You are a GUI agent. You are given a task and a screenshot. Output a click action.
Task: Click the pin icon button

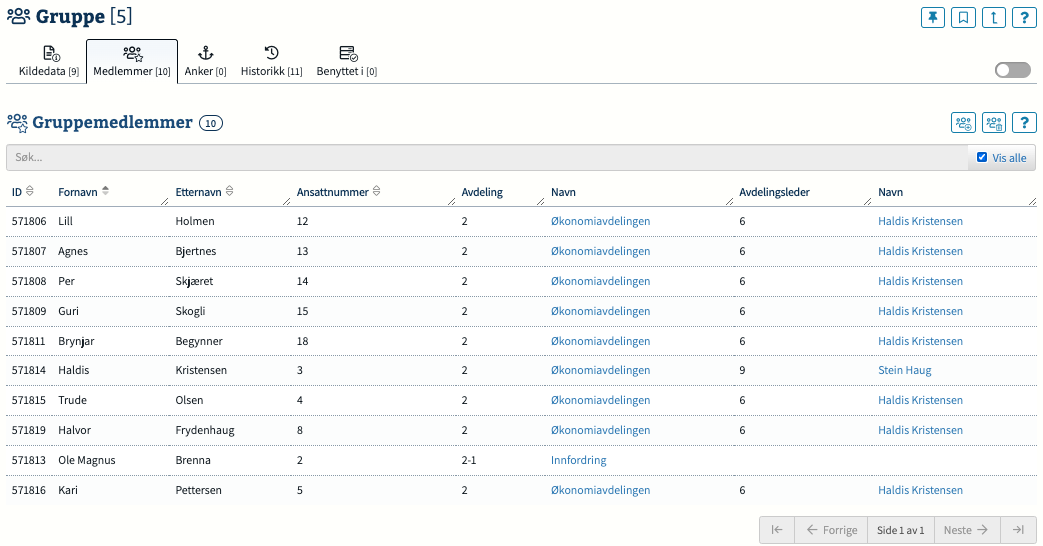pos(933,17)
